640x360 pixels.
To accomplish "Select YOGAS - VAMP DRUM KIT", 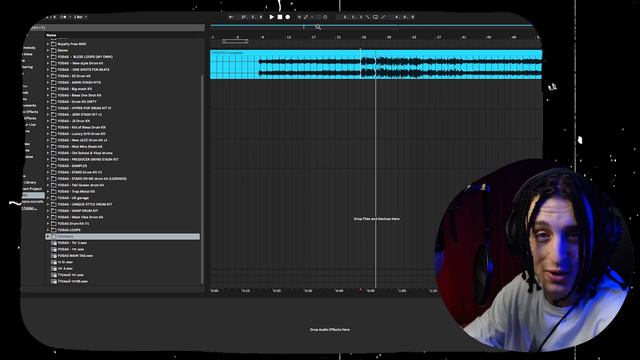I will [x=78, y=211].
